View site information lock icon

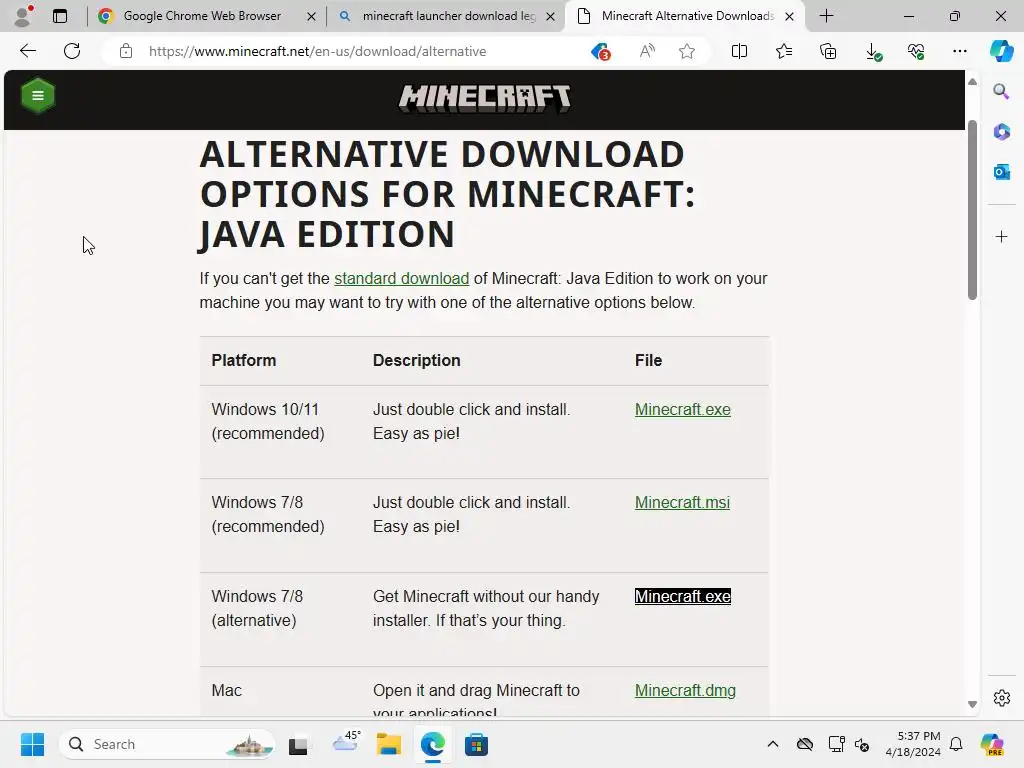pyautogui.click(x=126, y=51)
